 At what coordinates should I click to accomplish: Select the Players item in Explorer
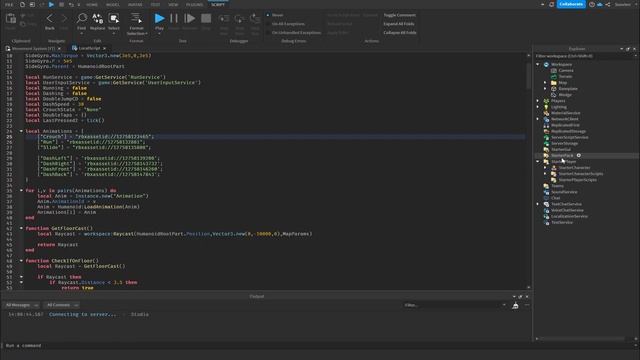[x=558, y=101]
